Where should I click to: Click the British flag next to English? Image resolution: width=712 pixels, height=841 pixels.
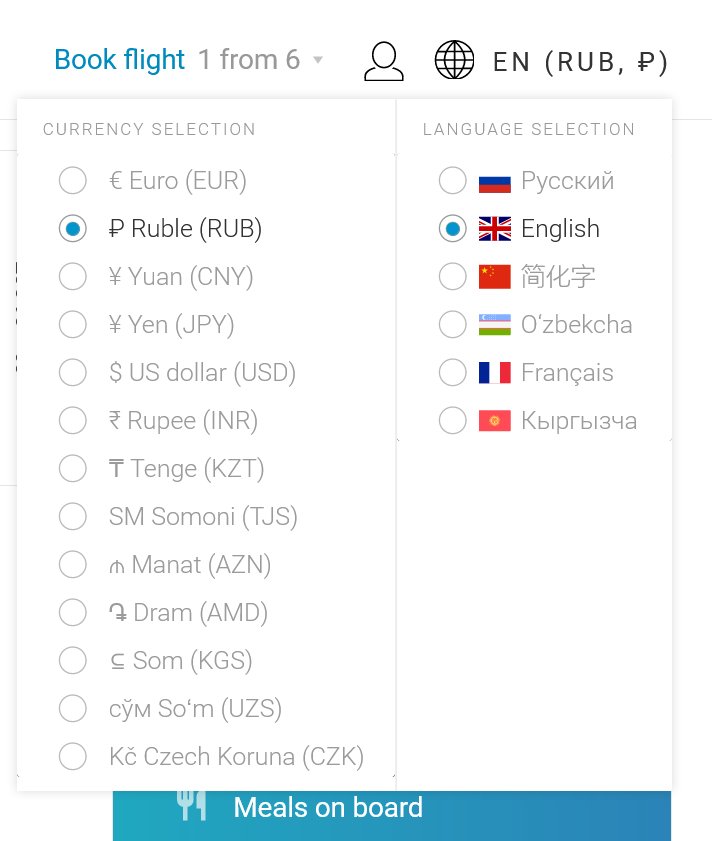pyautogui.click(x=493, y=228)
